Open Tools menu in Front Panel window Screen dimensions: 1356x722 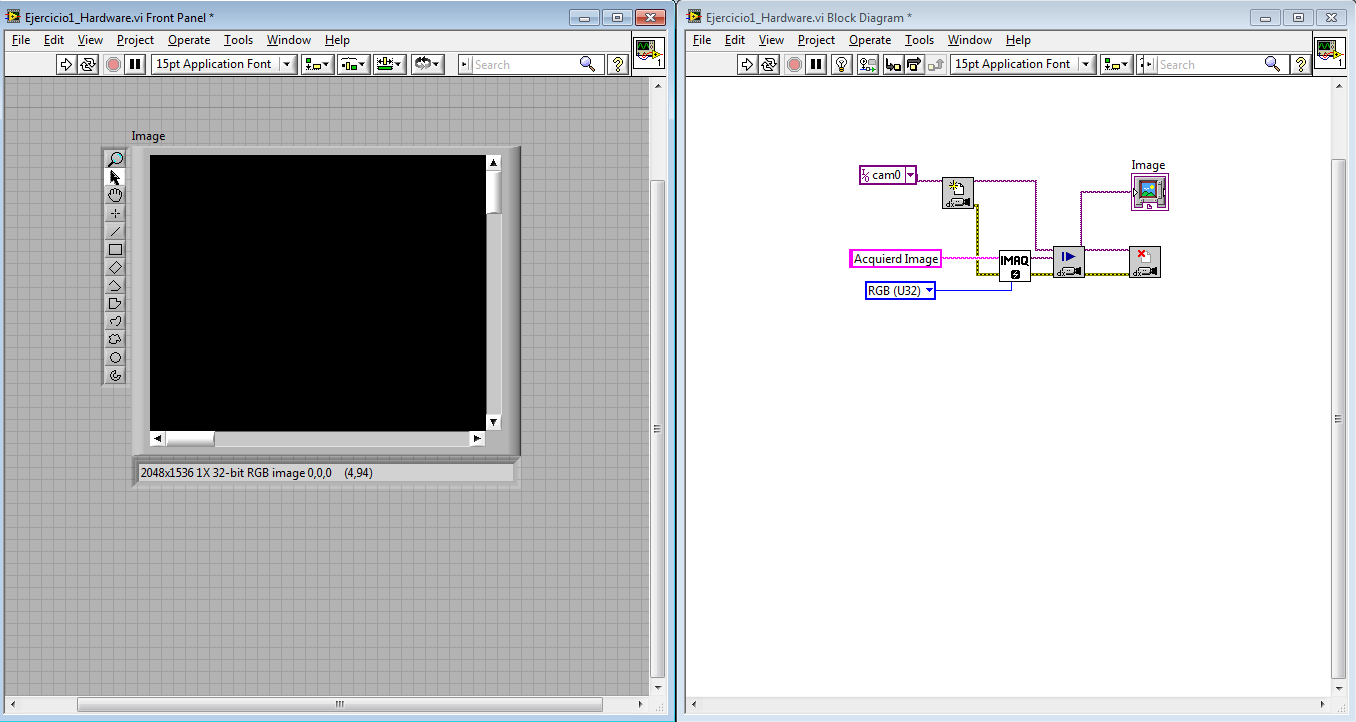pos(238,40)
